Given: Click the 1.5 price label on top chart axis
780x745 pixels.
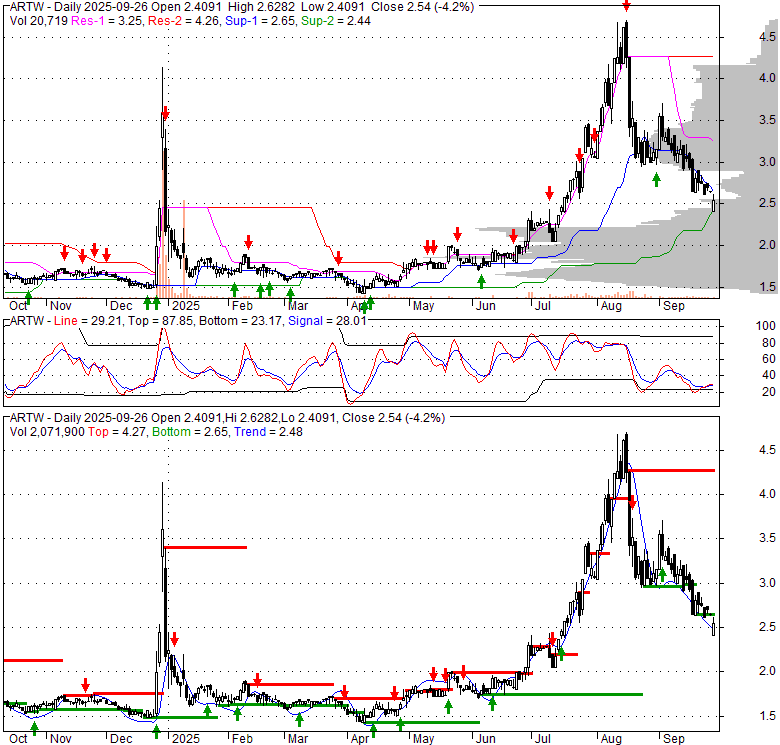Looking at the screenshot, I should (767, 287).
